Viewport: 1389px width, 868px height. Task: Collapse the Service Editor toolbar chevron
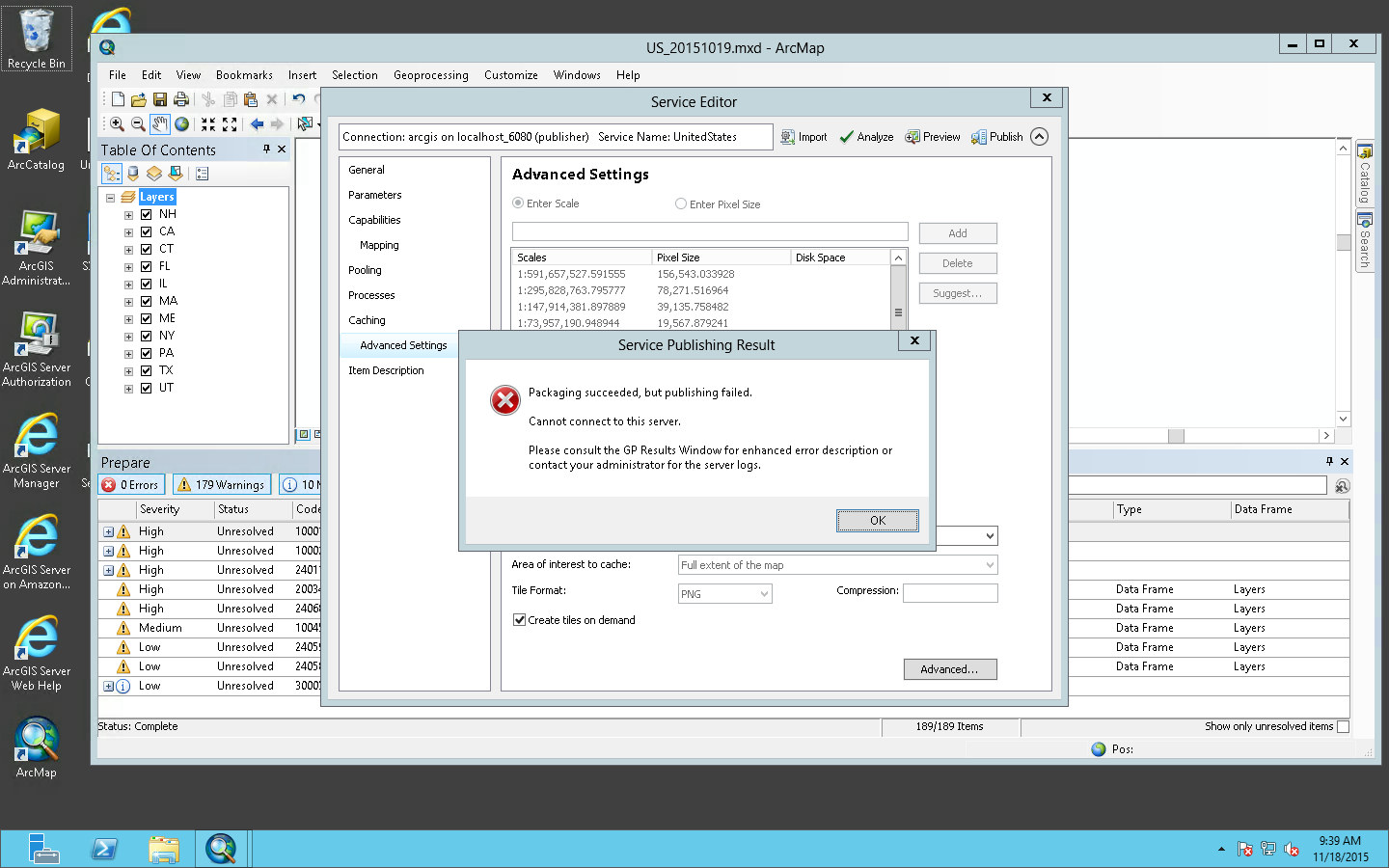pyautogui.click(x=1039, y=136)
